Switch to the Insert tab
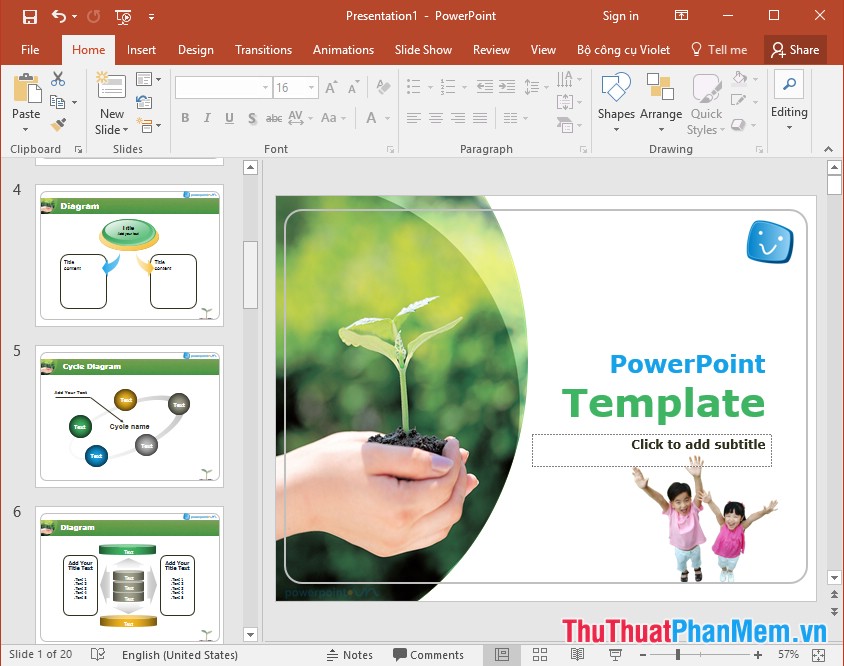The height and width of the screenshot is (666, 844). (141, 50)
